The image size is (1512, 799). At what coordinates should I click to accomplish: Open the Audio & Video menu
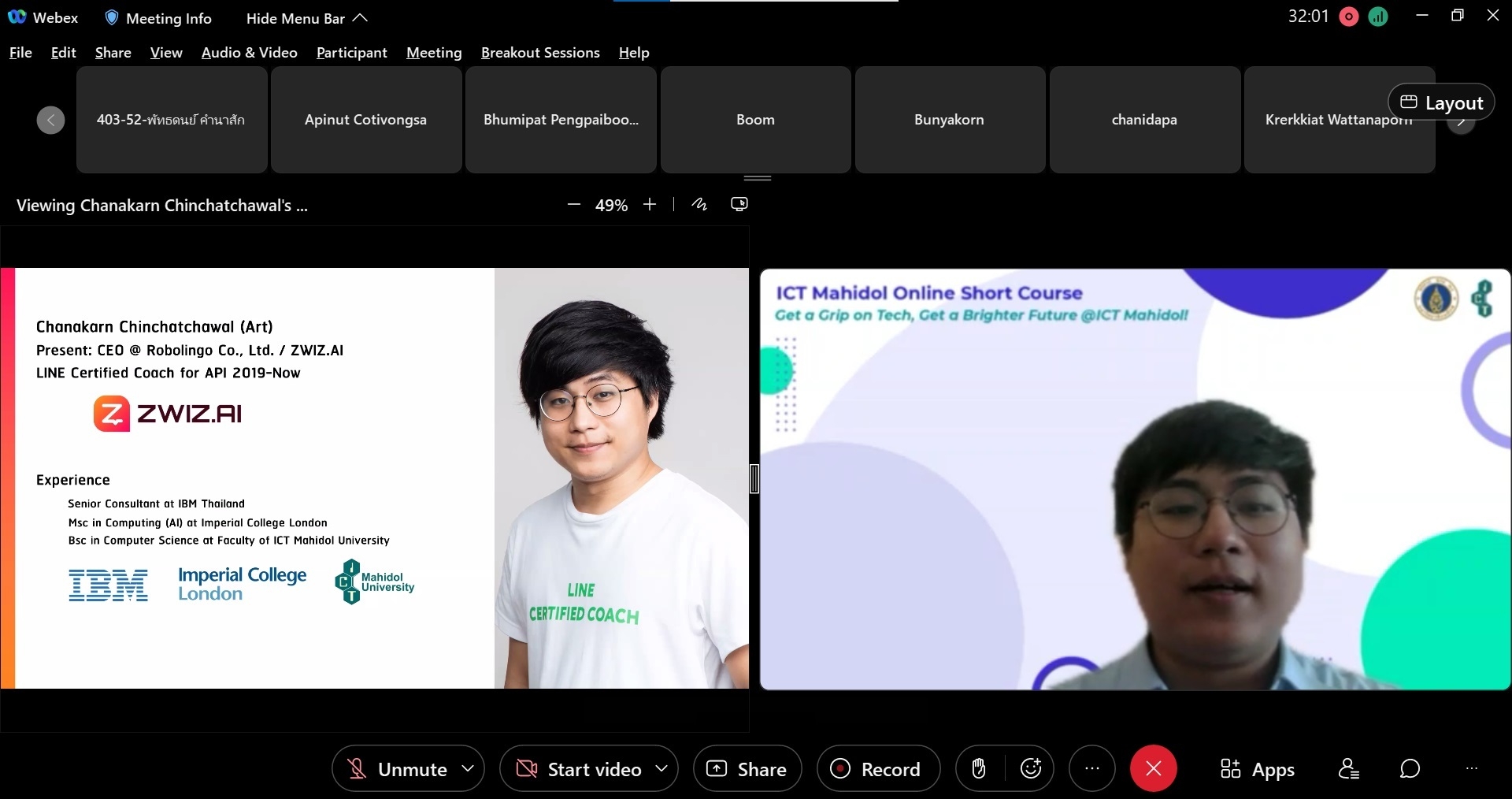pos(249,53)
